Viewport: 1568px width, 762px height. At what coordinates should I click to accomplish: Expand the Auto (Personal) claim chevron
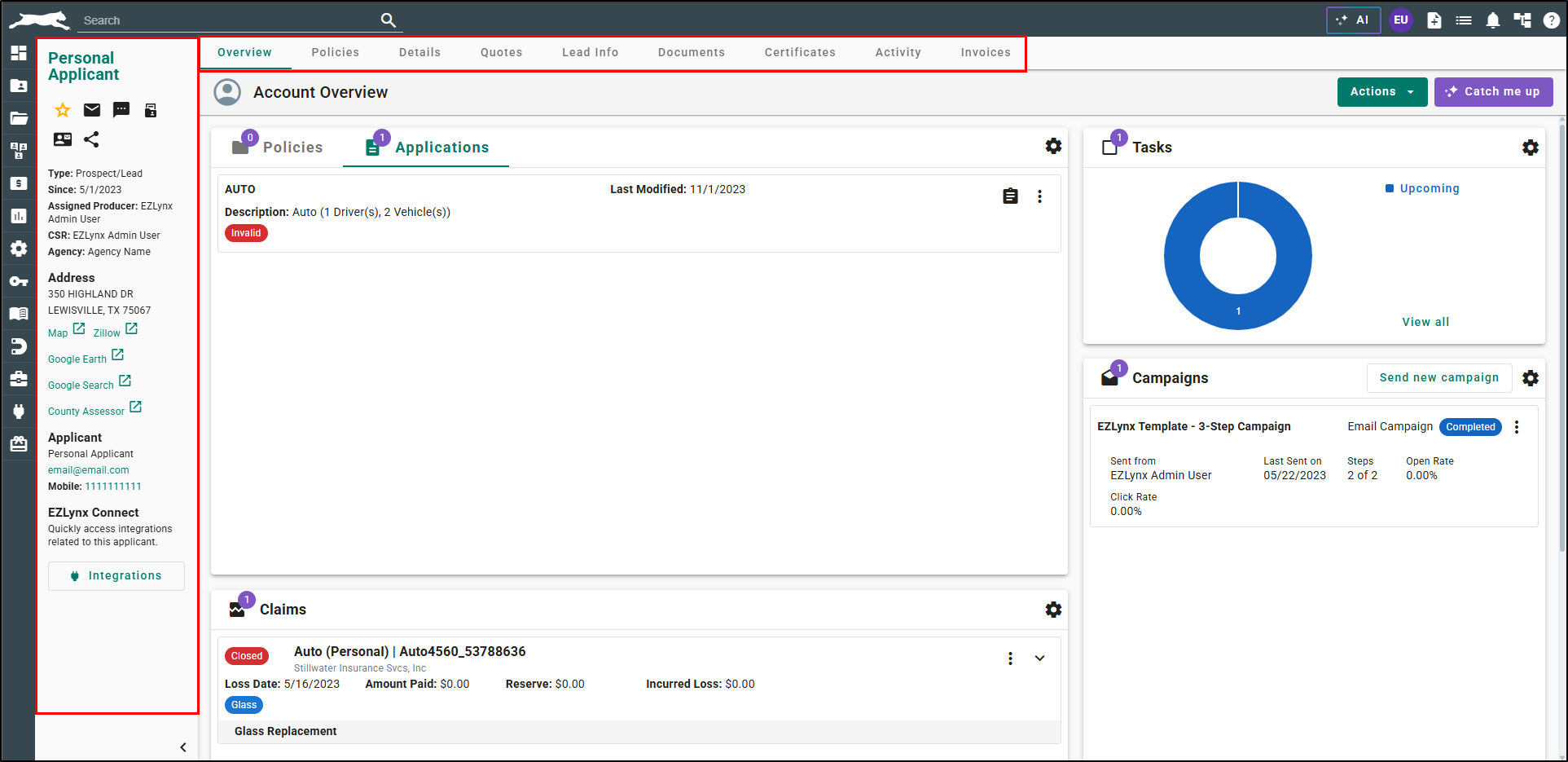[x=1040, y=658]
